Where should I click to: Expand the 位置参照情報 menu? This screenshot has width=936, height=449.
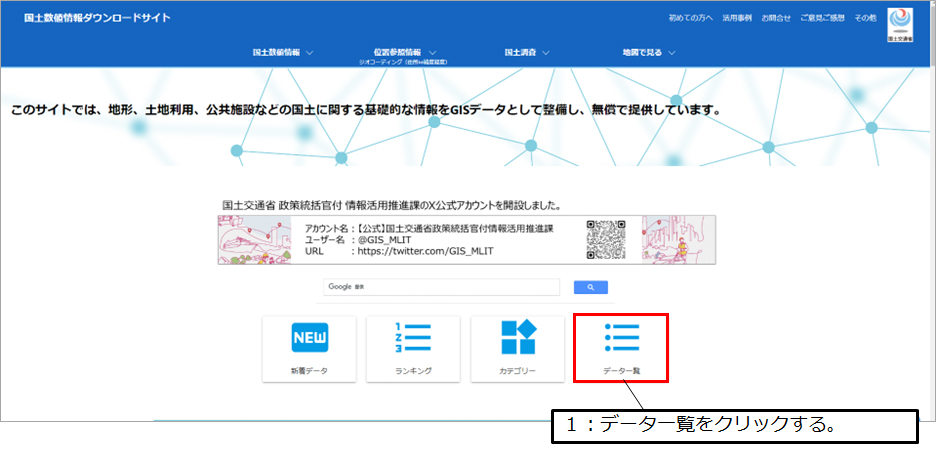404,53
